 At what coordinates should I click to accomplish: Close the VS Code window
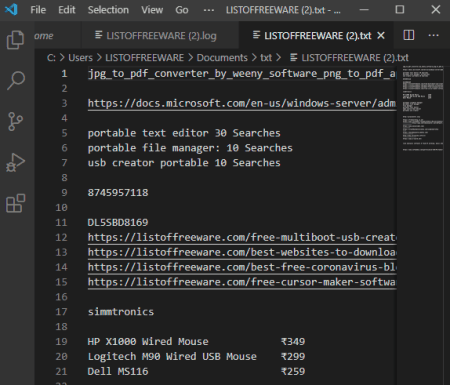coord(436,9)
